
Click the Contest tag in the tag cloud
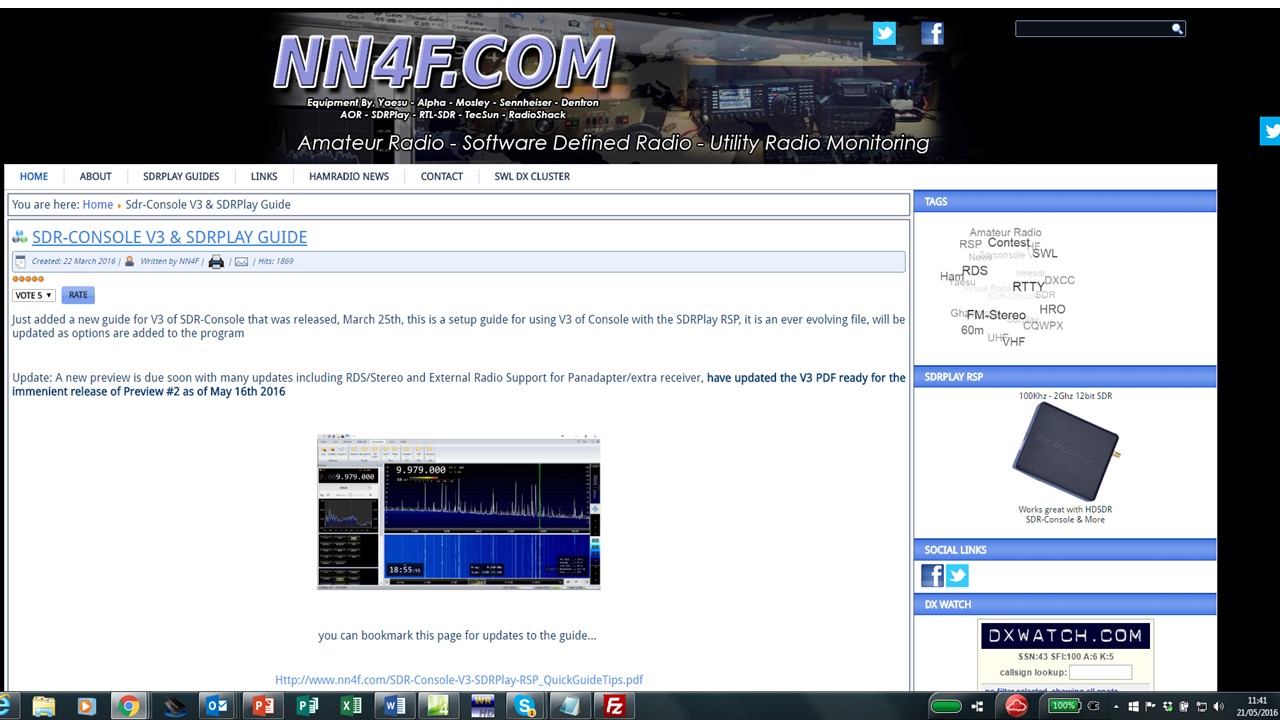click(x=1008, y=243)
